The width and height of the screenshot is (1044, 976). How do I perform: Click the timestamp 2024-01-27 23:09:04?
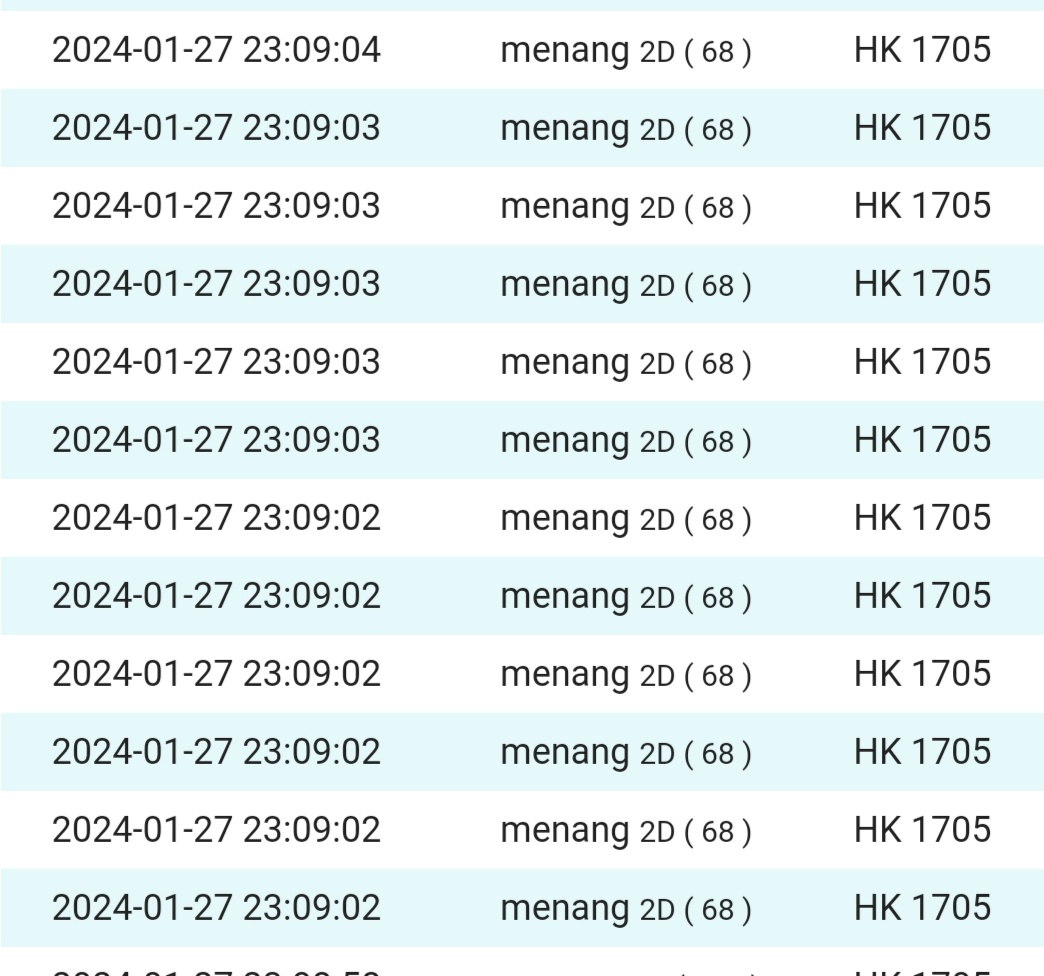pyautogui.click(x=216, y=50)
